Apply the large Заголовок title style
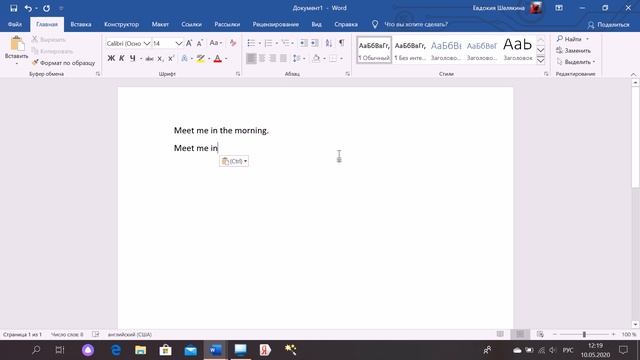Viewport: 640px width, 360px height. pos(518,50)
